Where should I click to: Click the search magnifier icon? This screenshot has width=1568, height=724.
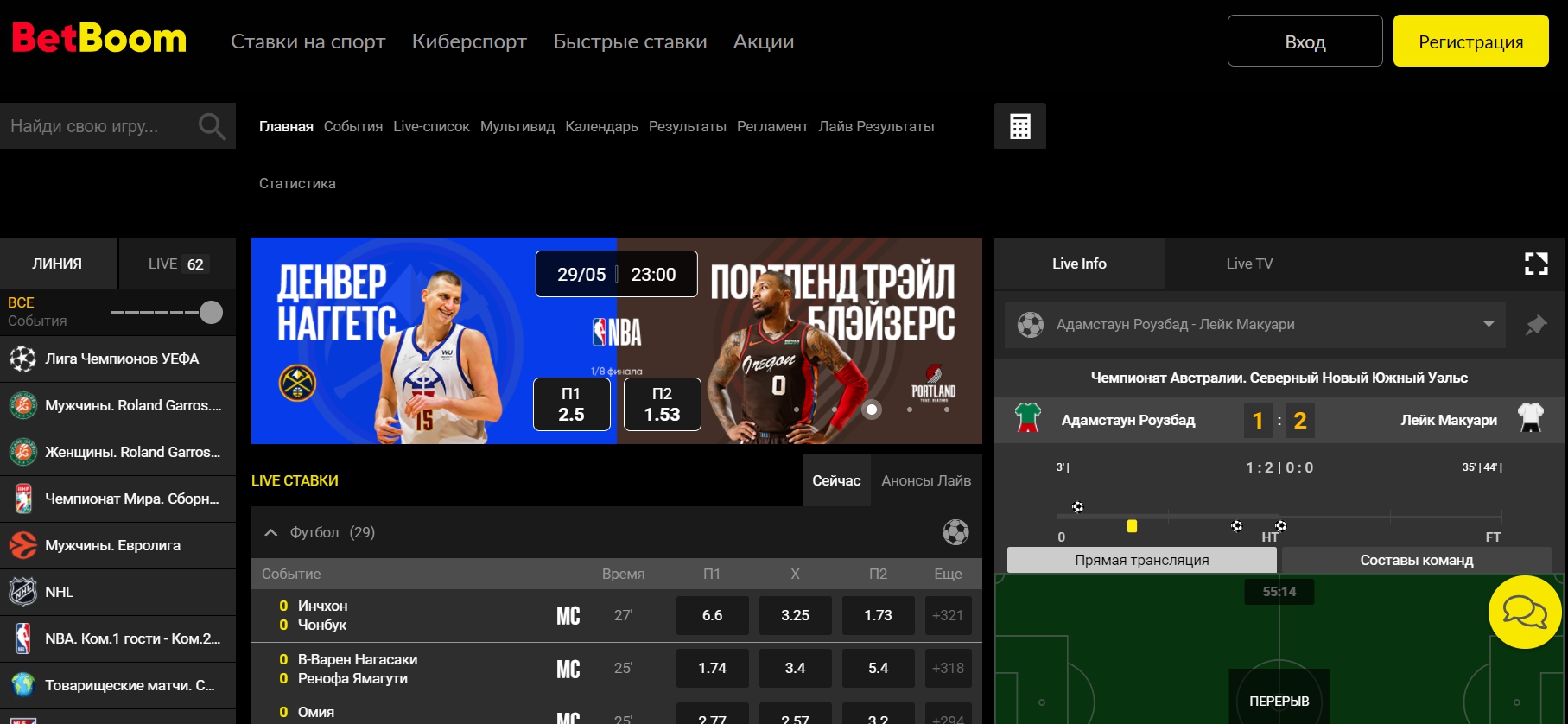pyautogui.click(x=212, y=126)
